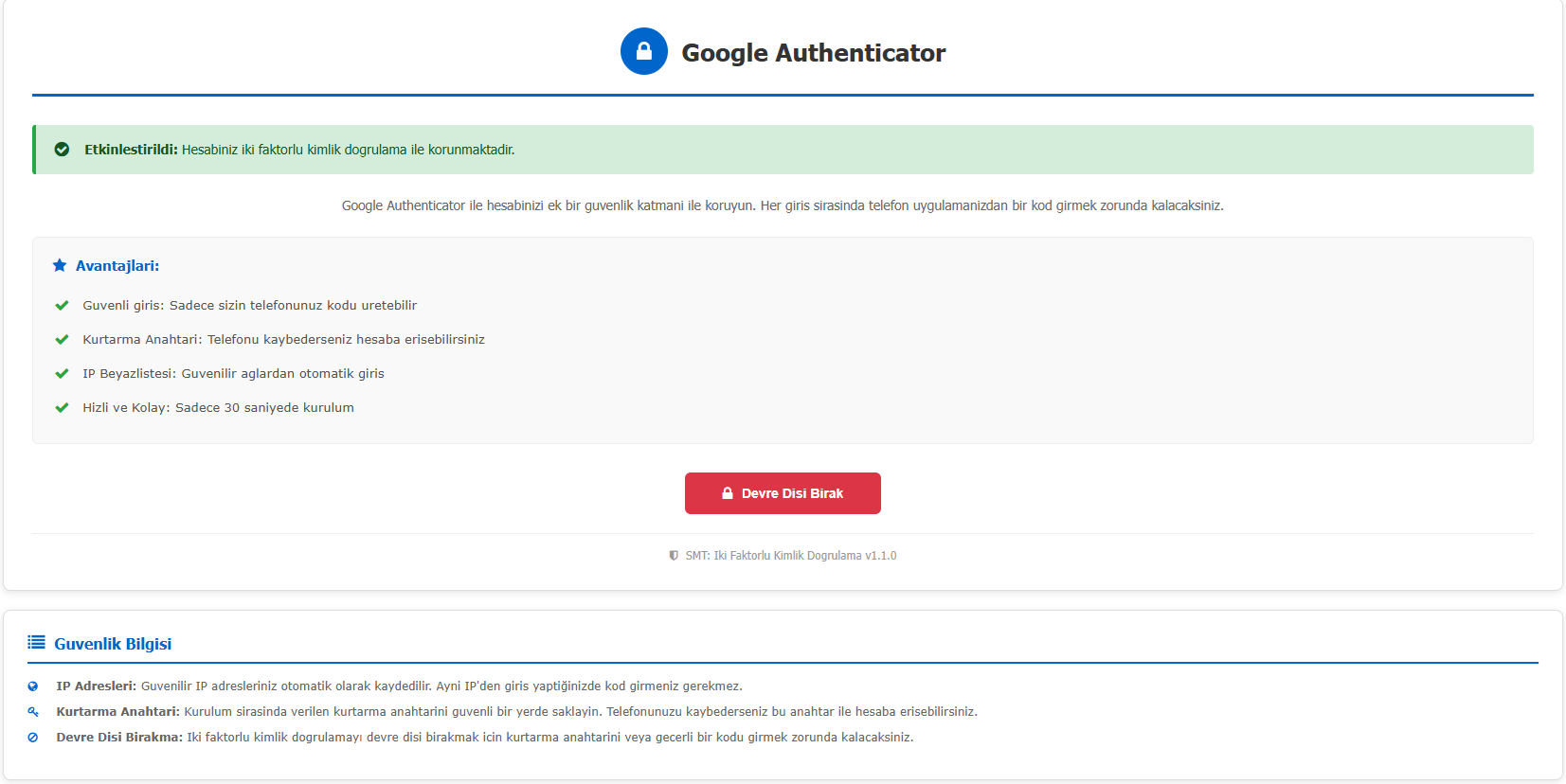
Task: Click the list icon beside Guvenlik Bilgisi
Action: pos(36,643)
